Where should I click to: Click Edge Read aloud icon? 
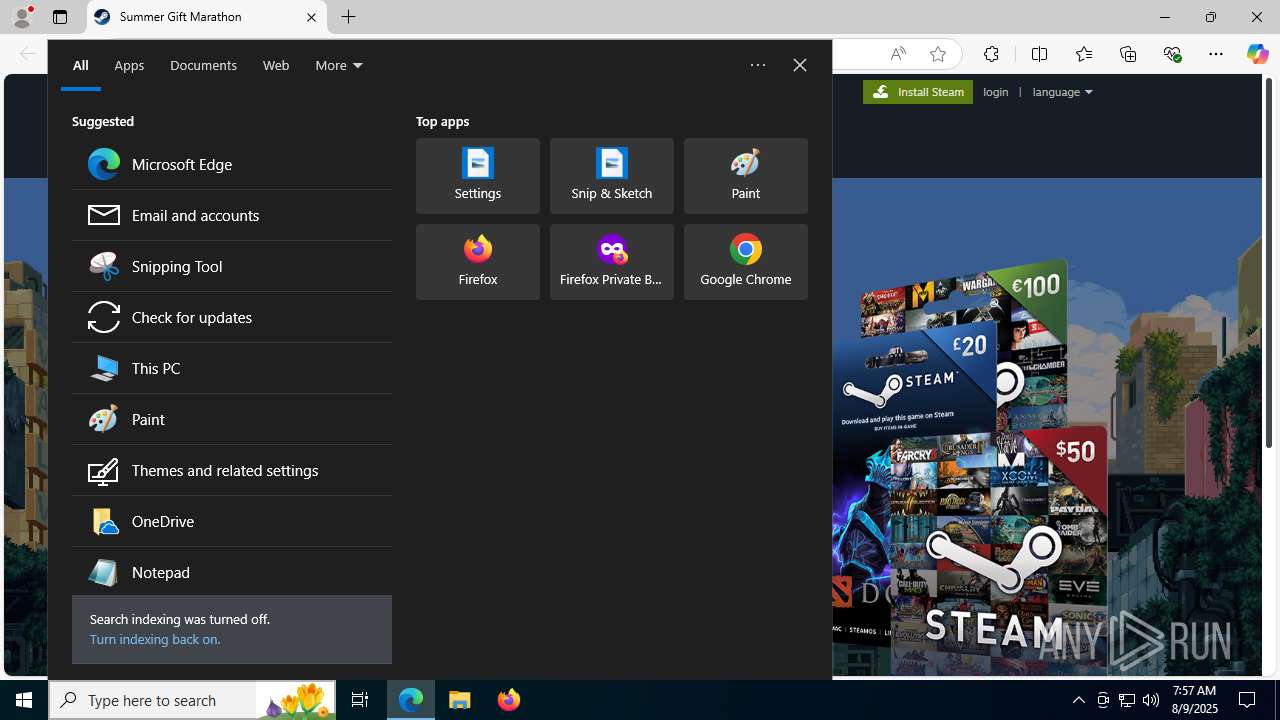(898, 54)
